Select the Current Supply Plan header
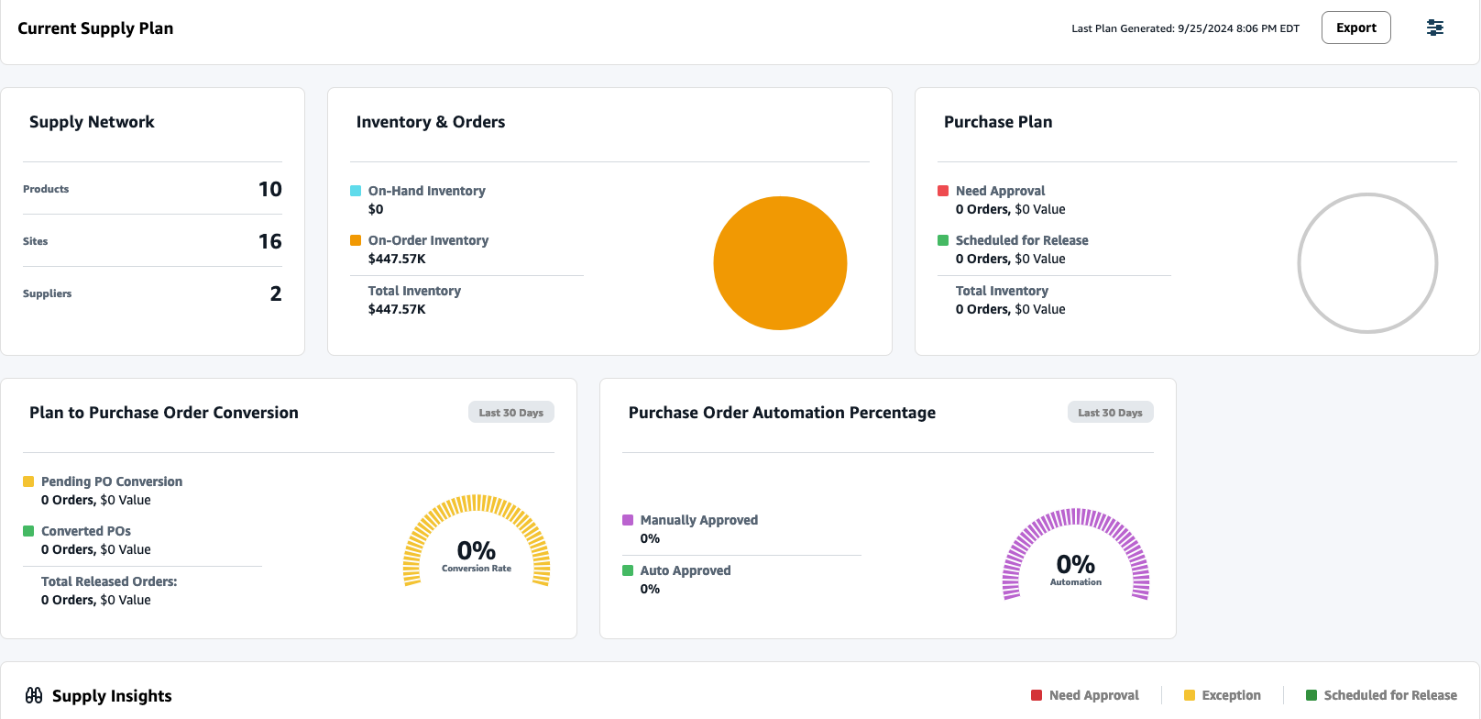Screen dimensions: 1481x719 [95, 28]
